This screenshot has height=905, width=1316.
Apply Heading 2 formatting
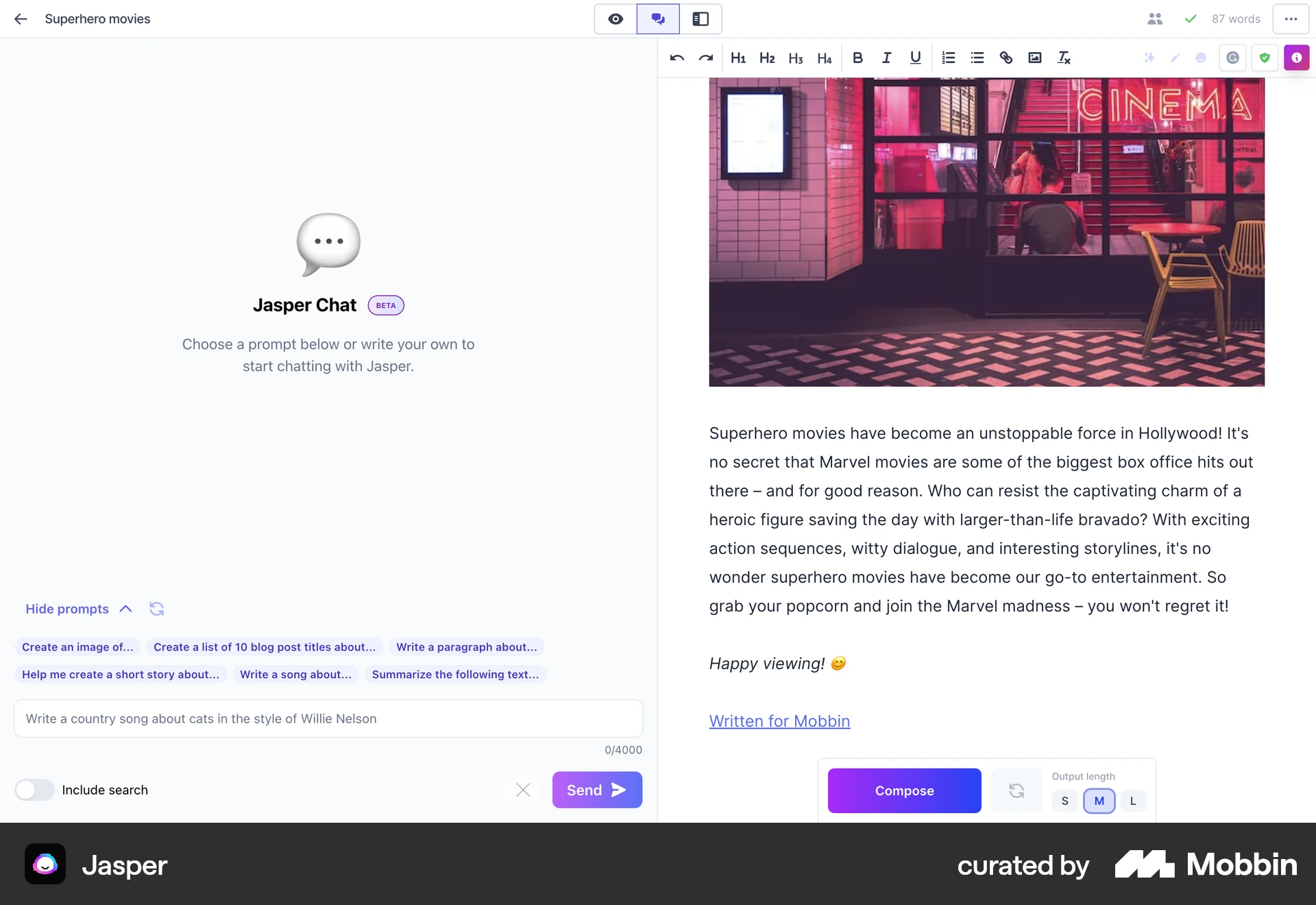click(767, 58)
